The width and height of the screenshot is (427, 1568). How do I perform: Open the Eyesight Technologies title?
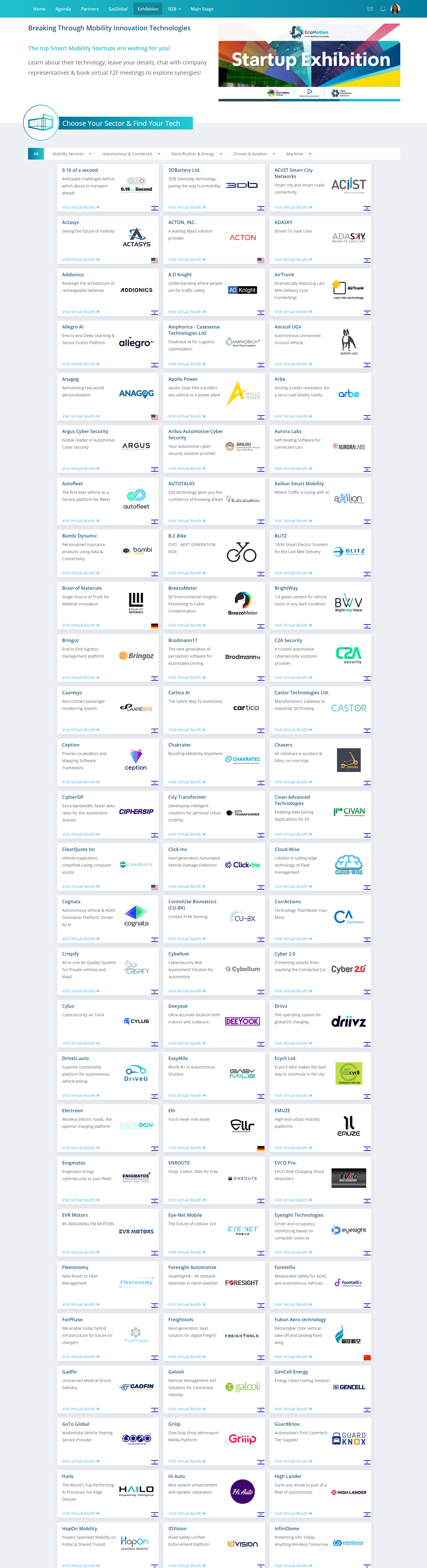point(299,1215)
